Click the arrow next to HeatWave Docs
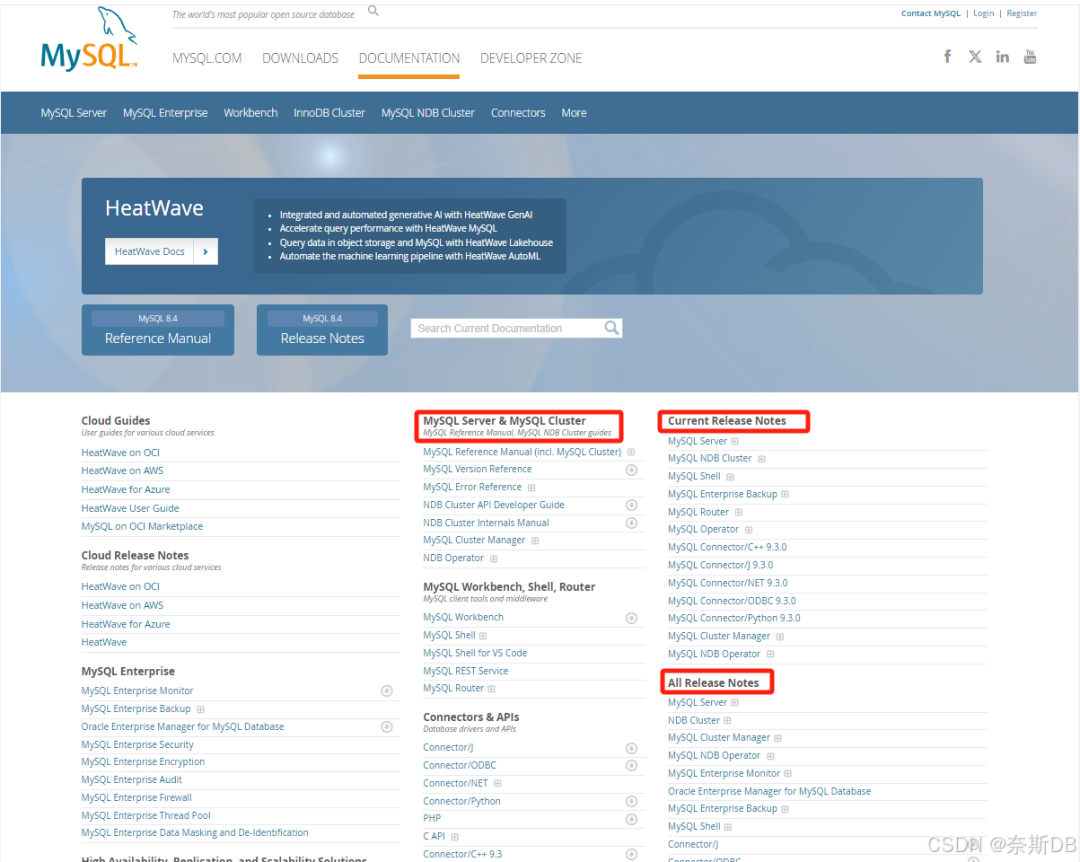Screen dimensions: 1080x862 pyautogui.click(x=205, y=252)
